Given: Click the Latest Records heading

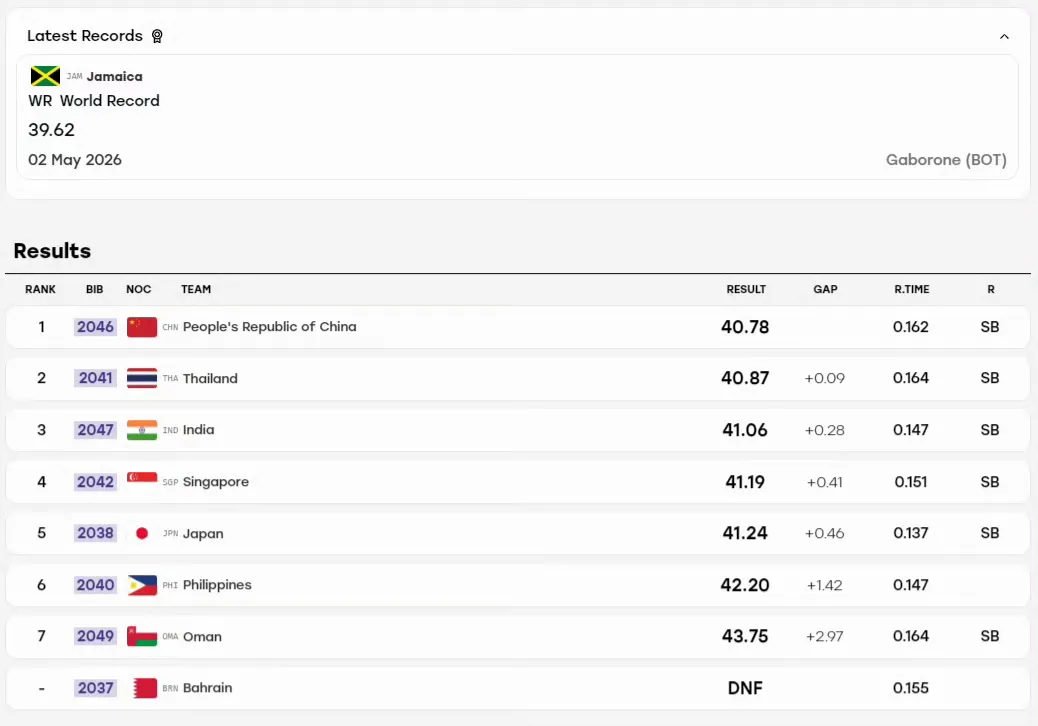Looking at the screenshot, I should click(x=85, y=36).
